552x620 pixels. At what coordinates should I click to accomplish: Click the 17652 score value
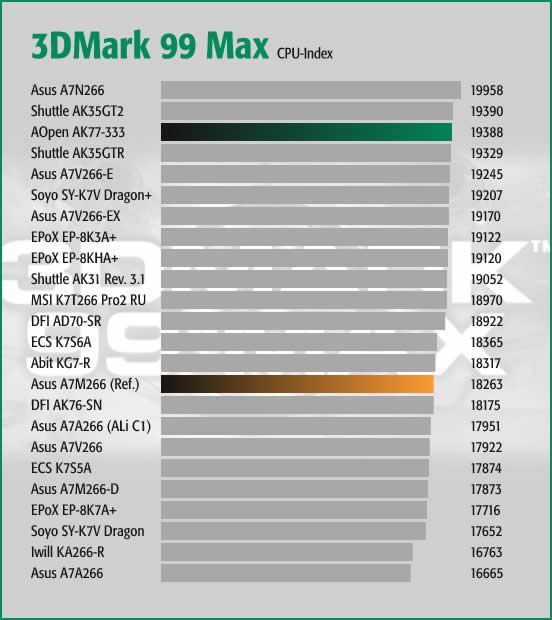486,531
